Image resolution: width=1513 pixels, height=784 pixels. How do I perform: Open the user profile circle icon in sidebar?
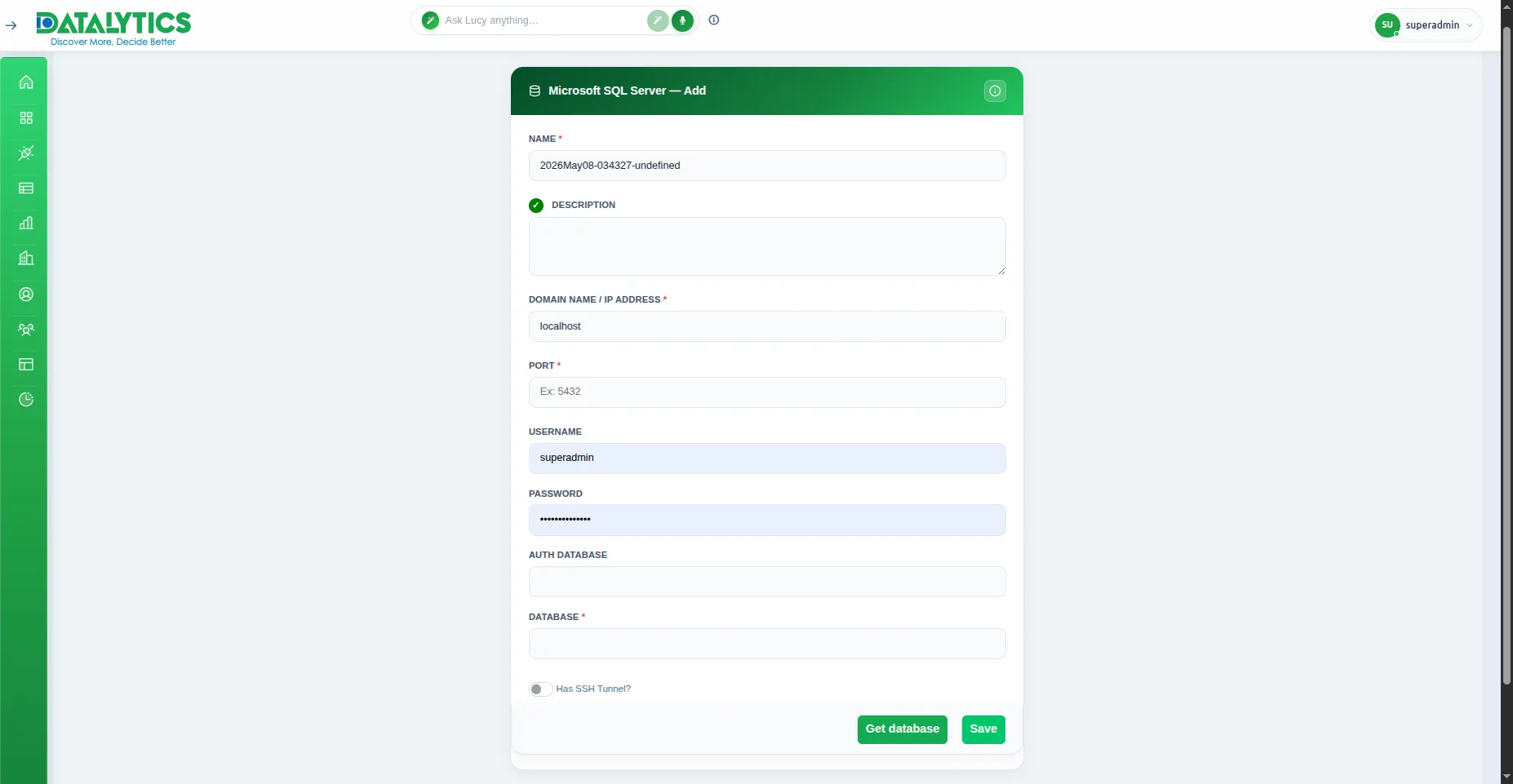point(26,295)
